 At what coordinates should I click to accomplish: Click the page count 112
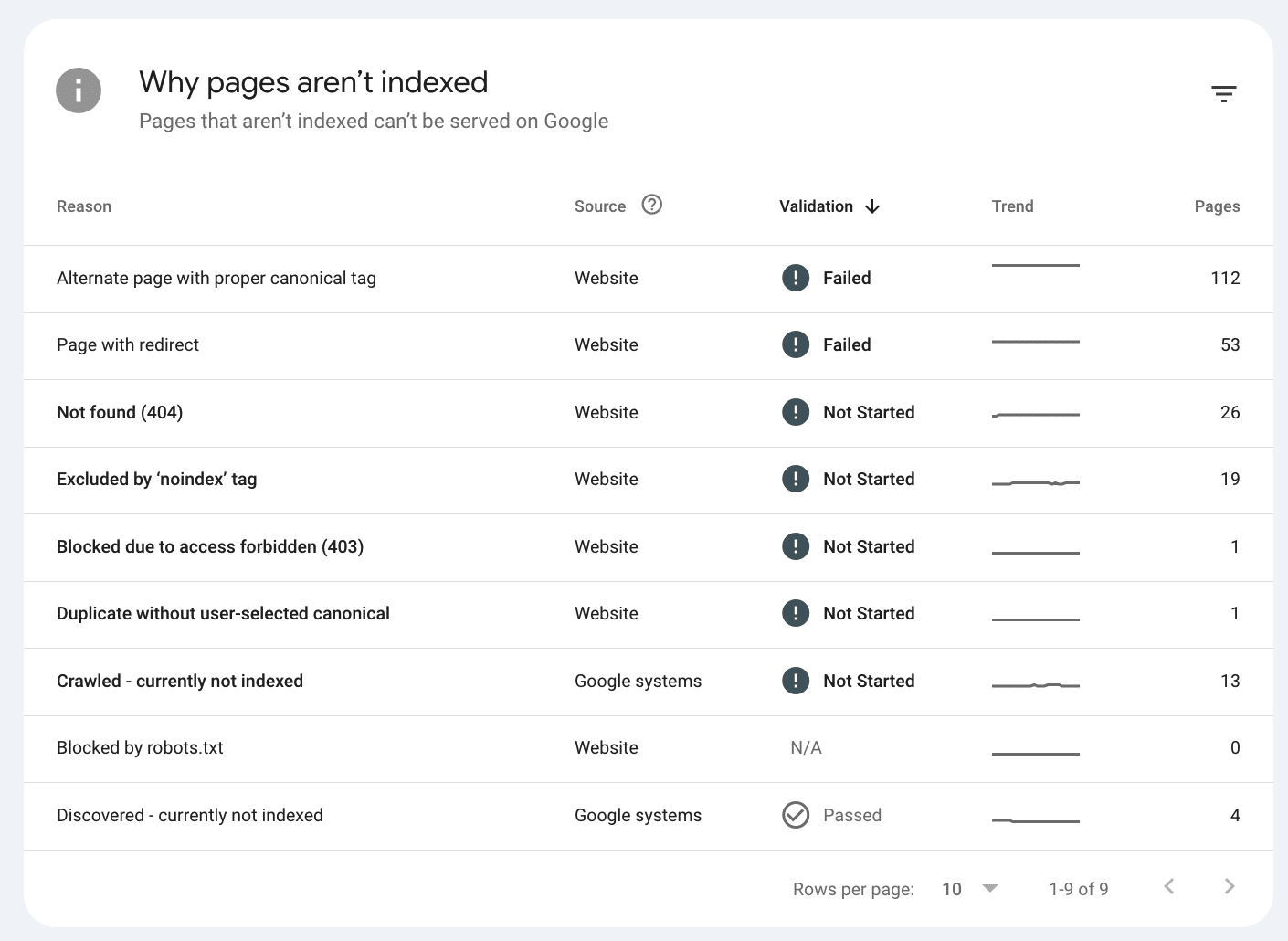coord(1225,278)
